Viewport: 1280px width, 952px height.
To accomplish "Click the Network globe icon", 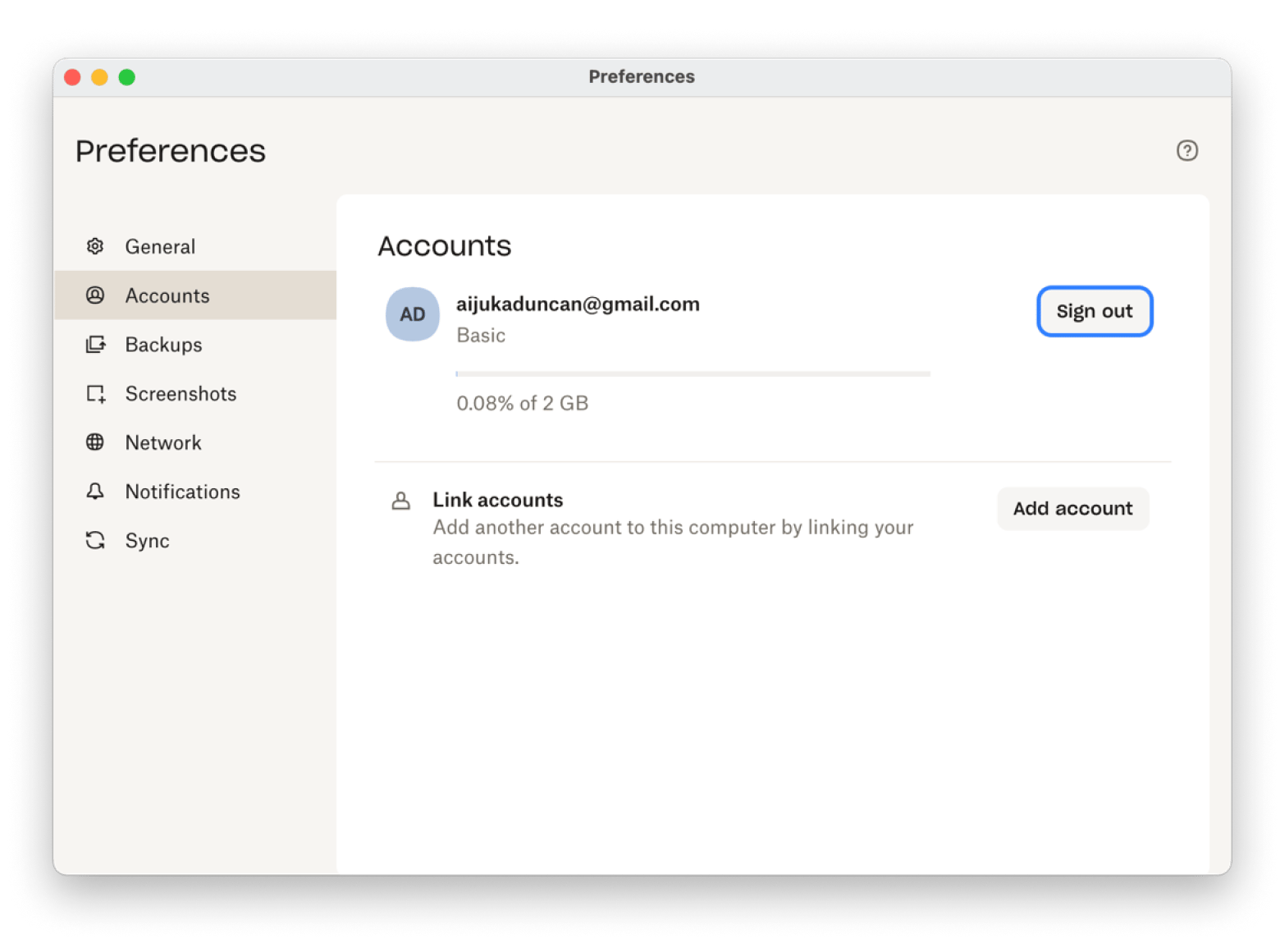I will (x=95, y=442).
